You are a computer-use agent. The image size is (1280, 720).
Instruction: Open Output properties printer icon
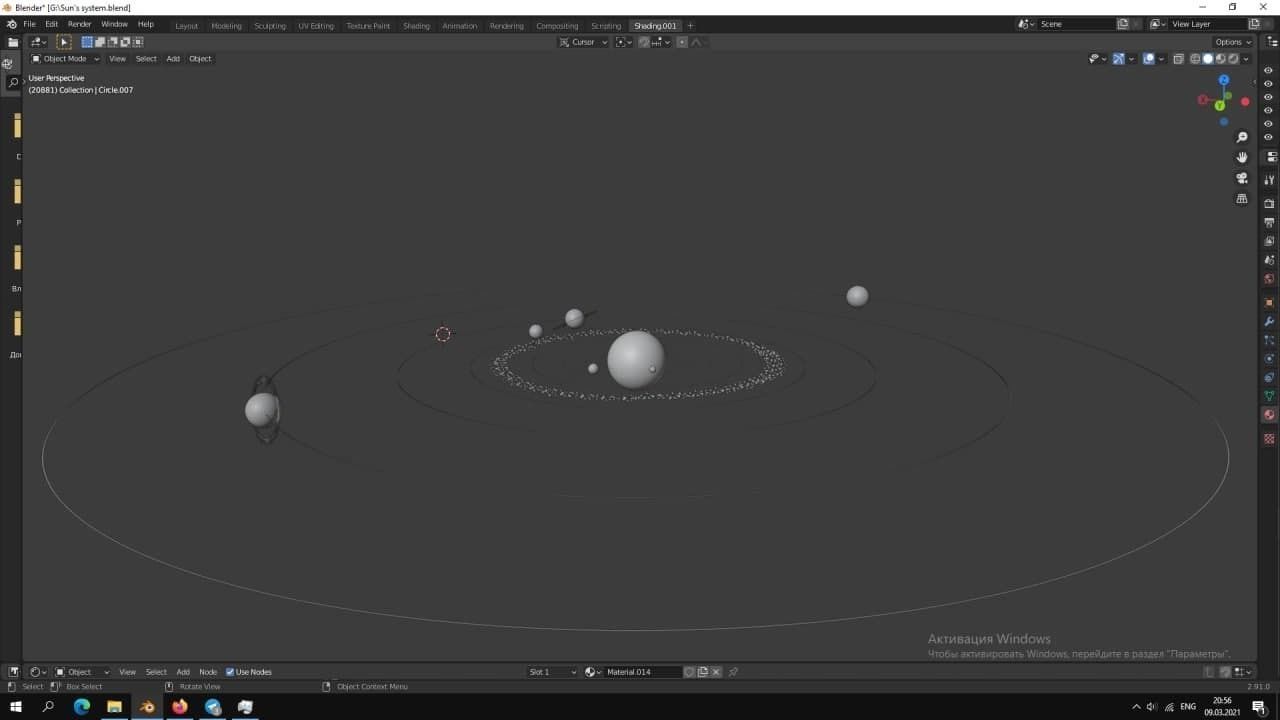pyautogui.click(x=1269, y=222)
